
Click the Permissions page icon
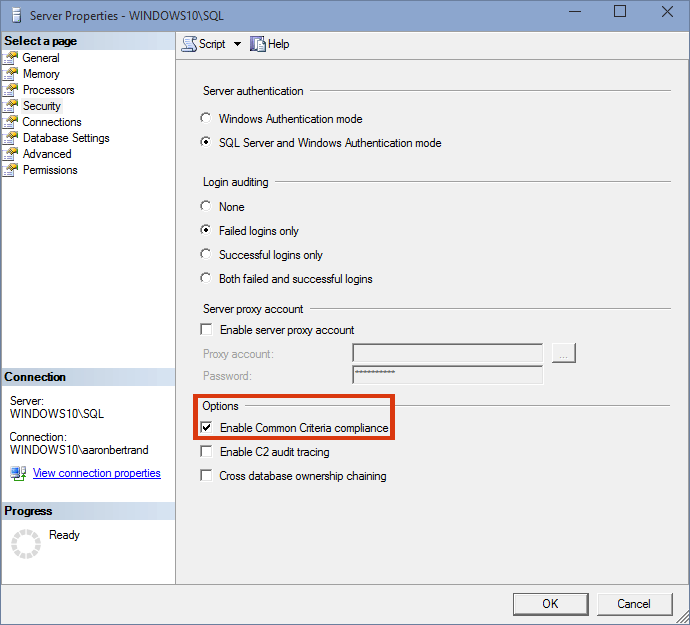(11, 170)
